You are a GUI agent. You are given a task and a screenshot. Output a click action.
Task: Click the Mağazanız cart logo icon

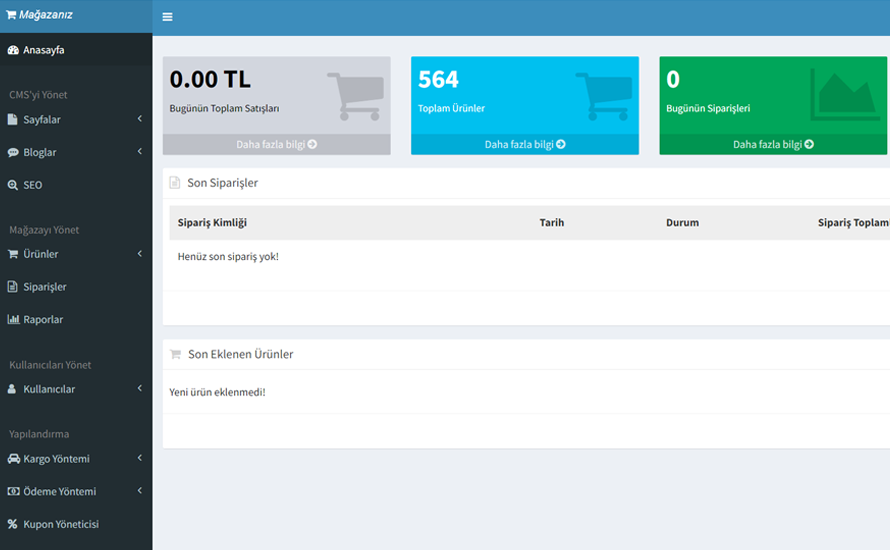[x=11, y=15]
